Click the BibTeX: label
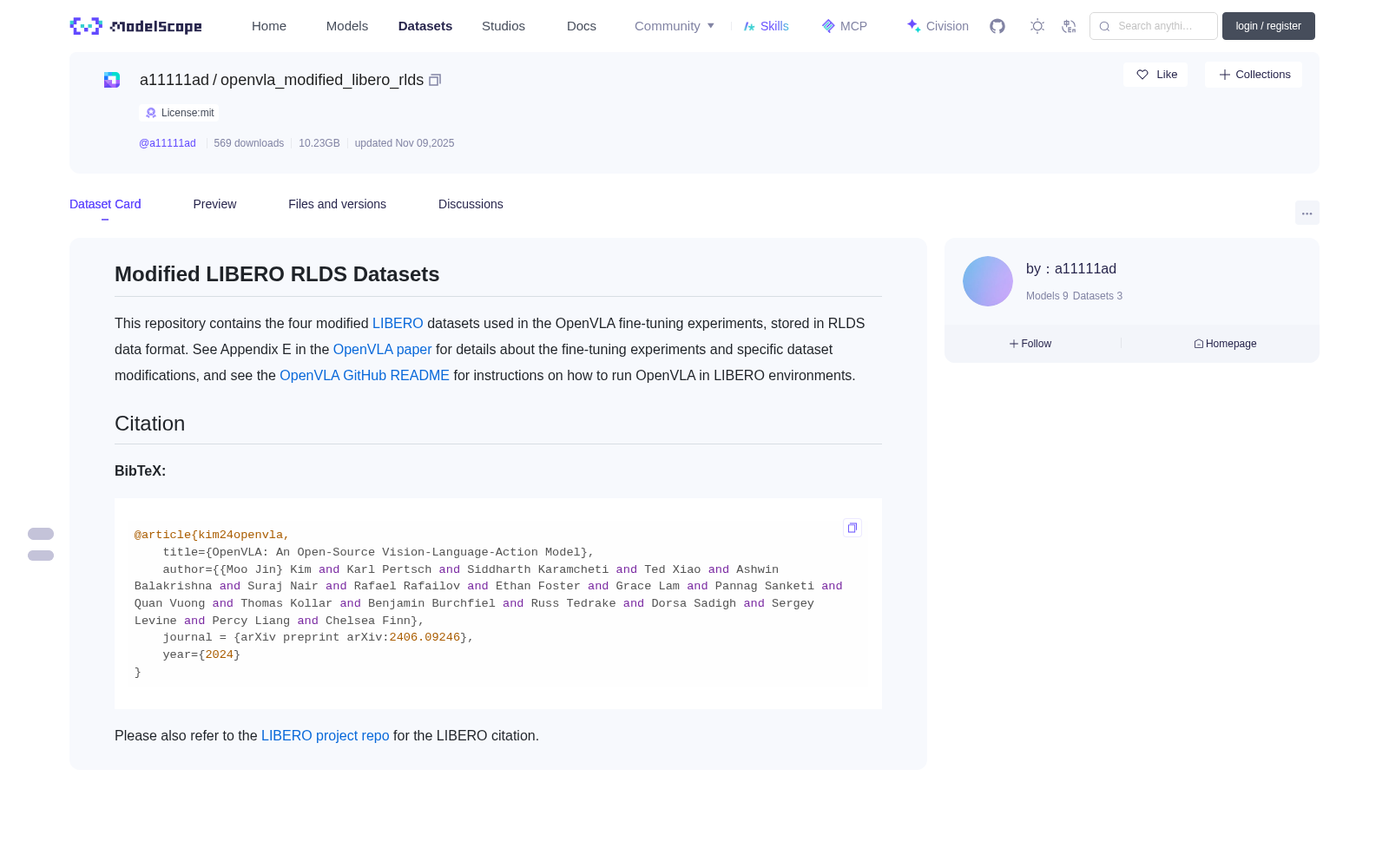 point(140,470)
